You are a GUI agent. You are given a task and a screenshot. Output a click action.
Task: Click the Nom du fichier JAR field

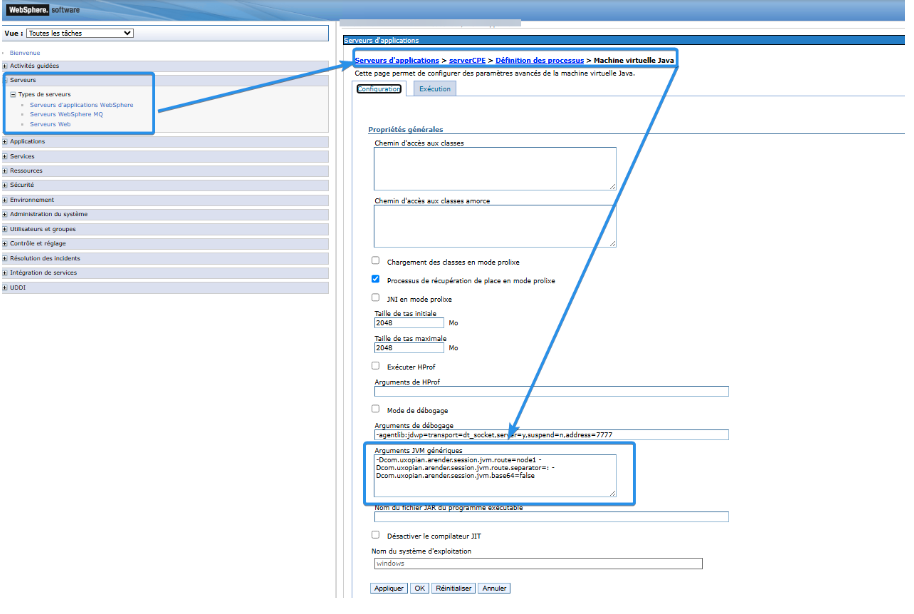click(551, 517)
